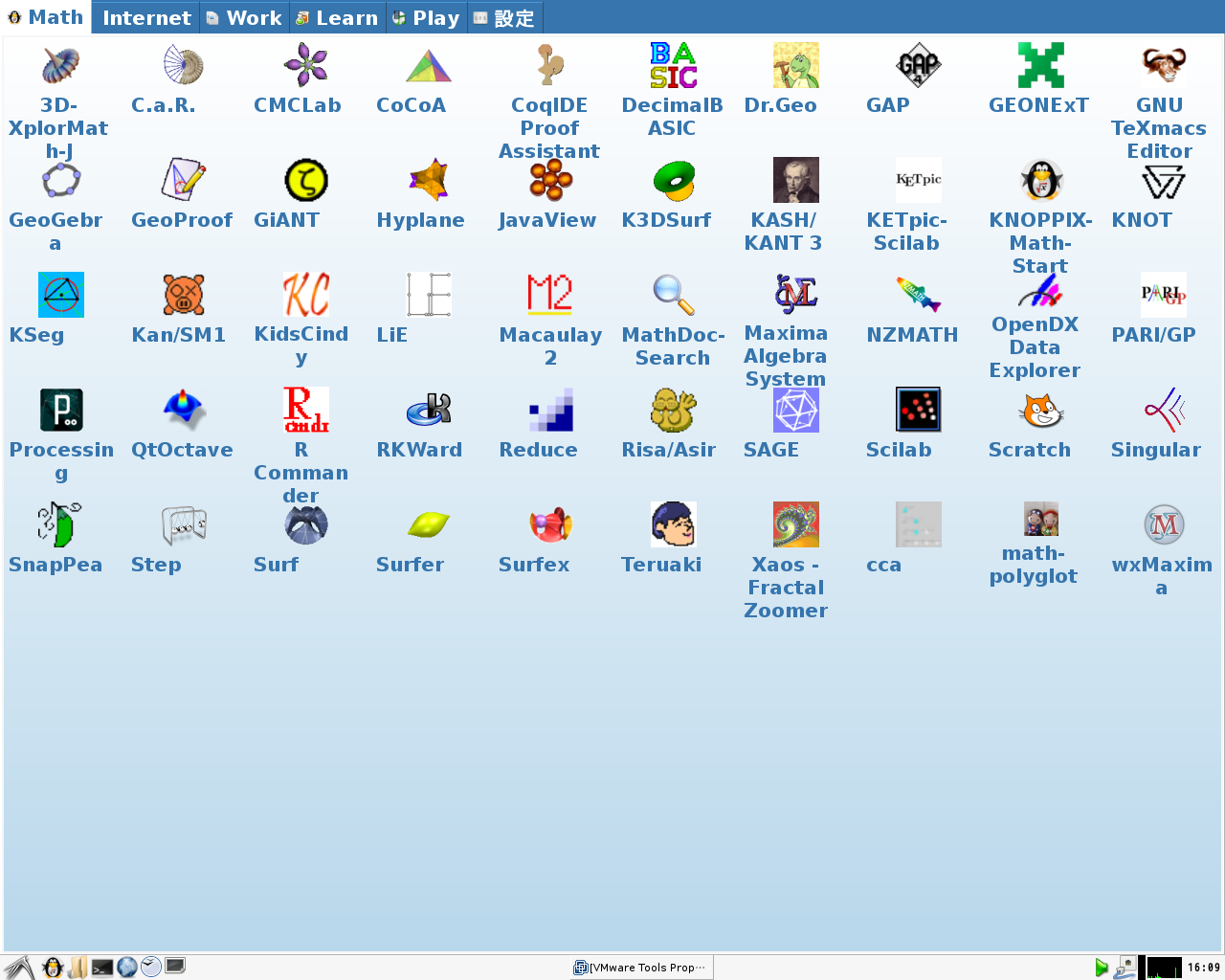
Task: Open the LiE application icon
Action: [x=429, y=295]
